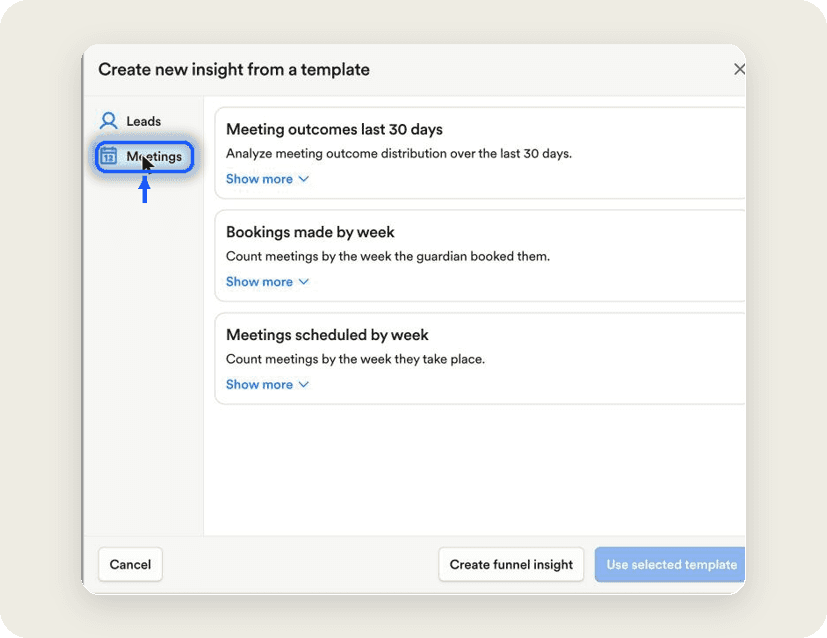This screenshot has height=638, width=827.
Task: Click 'Count meetings by the week they take place' text
Action: pos(355,359)
